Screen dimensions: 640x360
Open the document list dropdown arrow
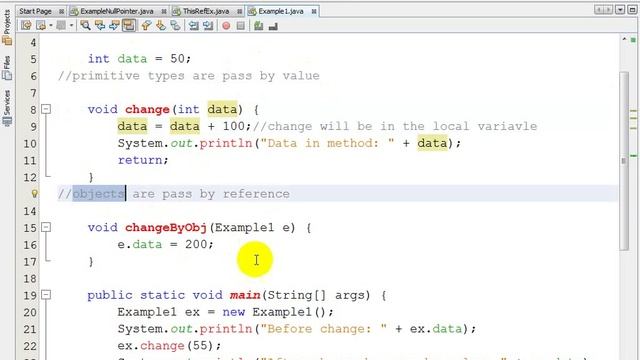point(620,10)
